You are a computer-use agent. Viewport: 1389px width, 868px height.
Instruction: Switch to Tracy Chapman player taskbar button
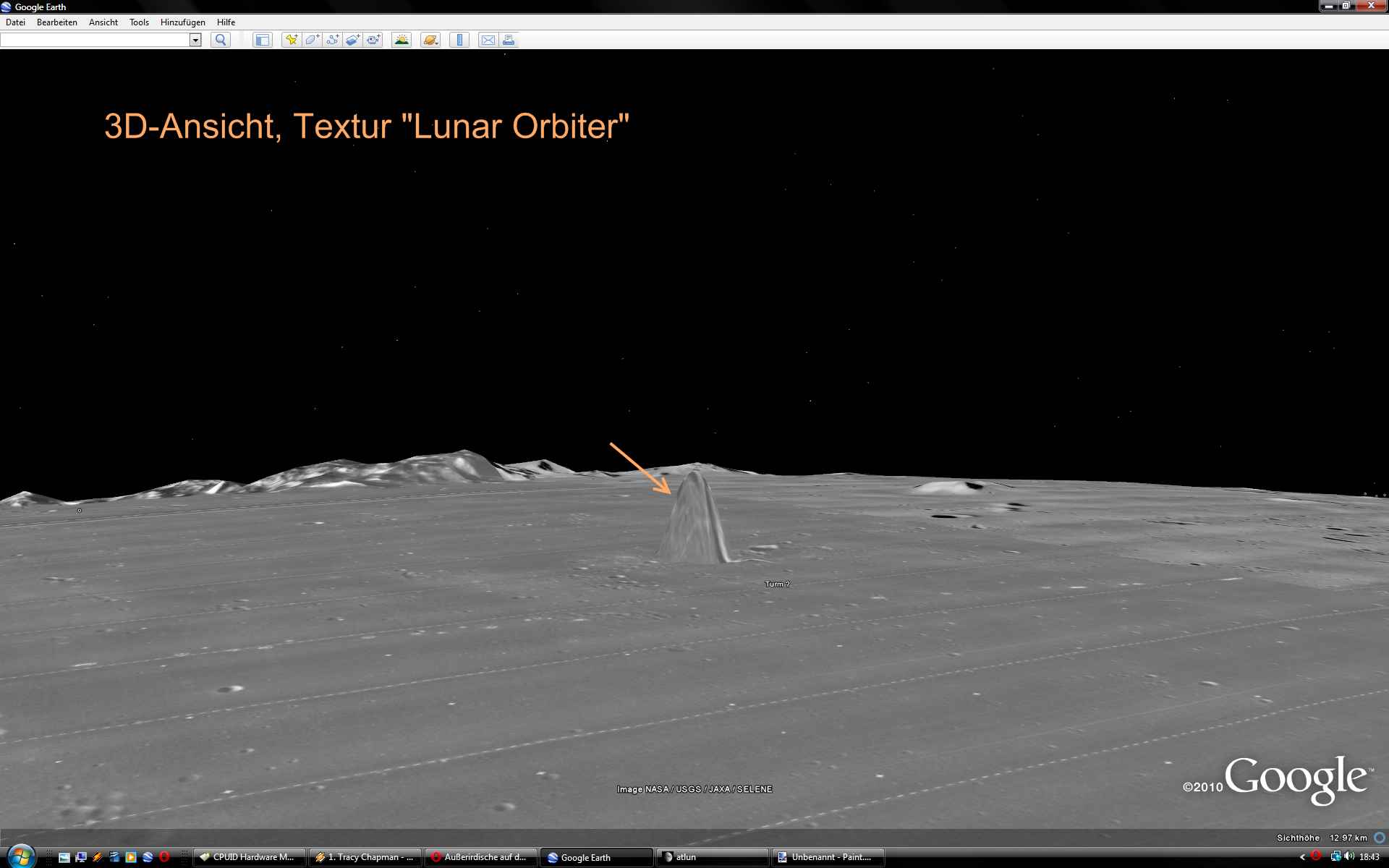click(365, 857)
